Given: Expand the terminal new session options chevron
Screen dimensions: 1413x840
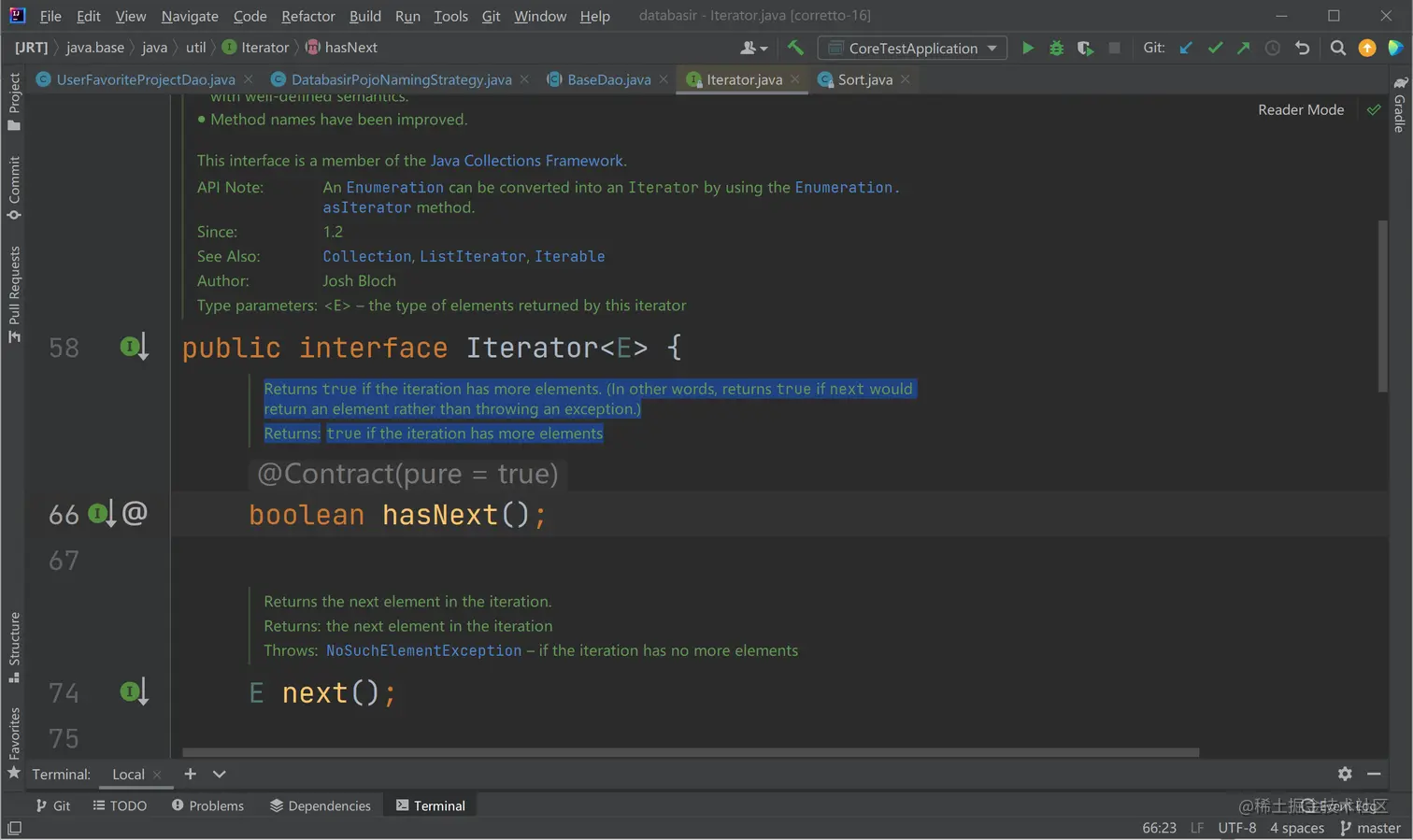Looking at the screenshot, I should click(220, 774).
